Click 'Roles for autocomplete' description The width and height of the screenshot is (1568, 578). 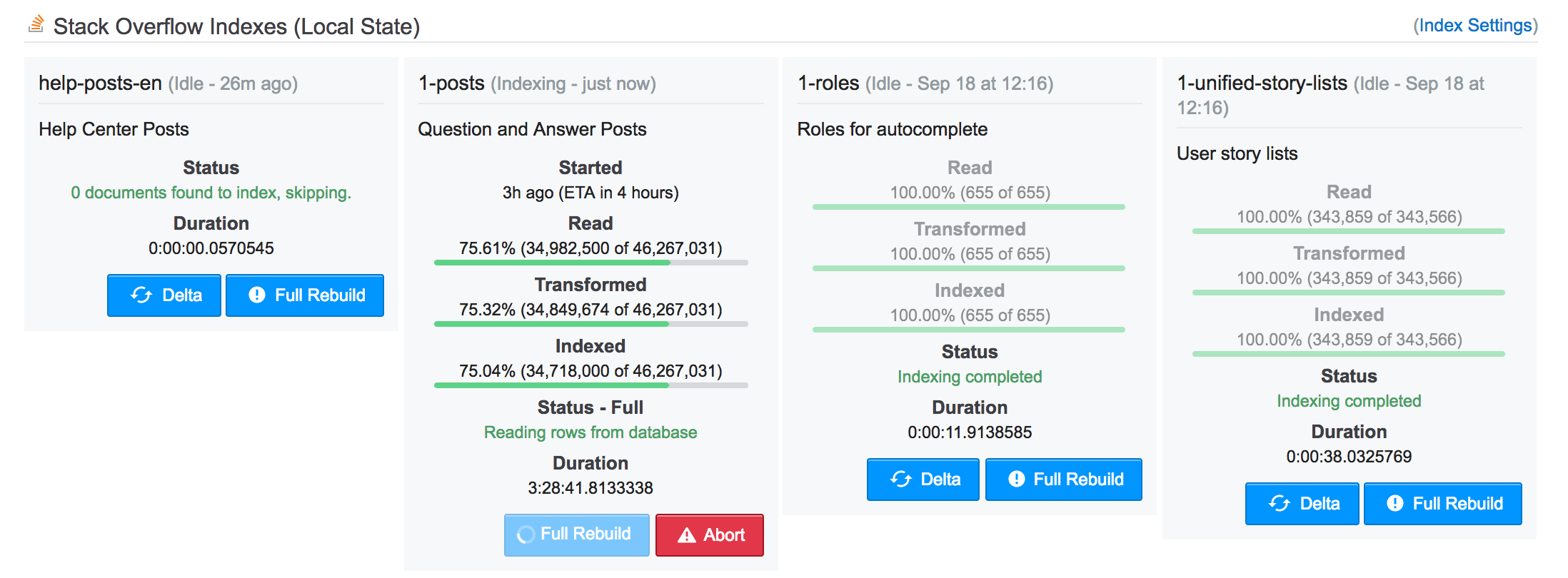pyautogui.click(x=893, y=129)
